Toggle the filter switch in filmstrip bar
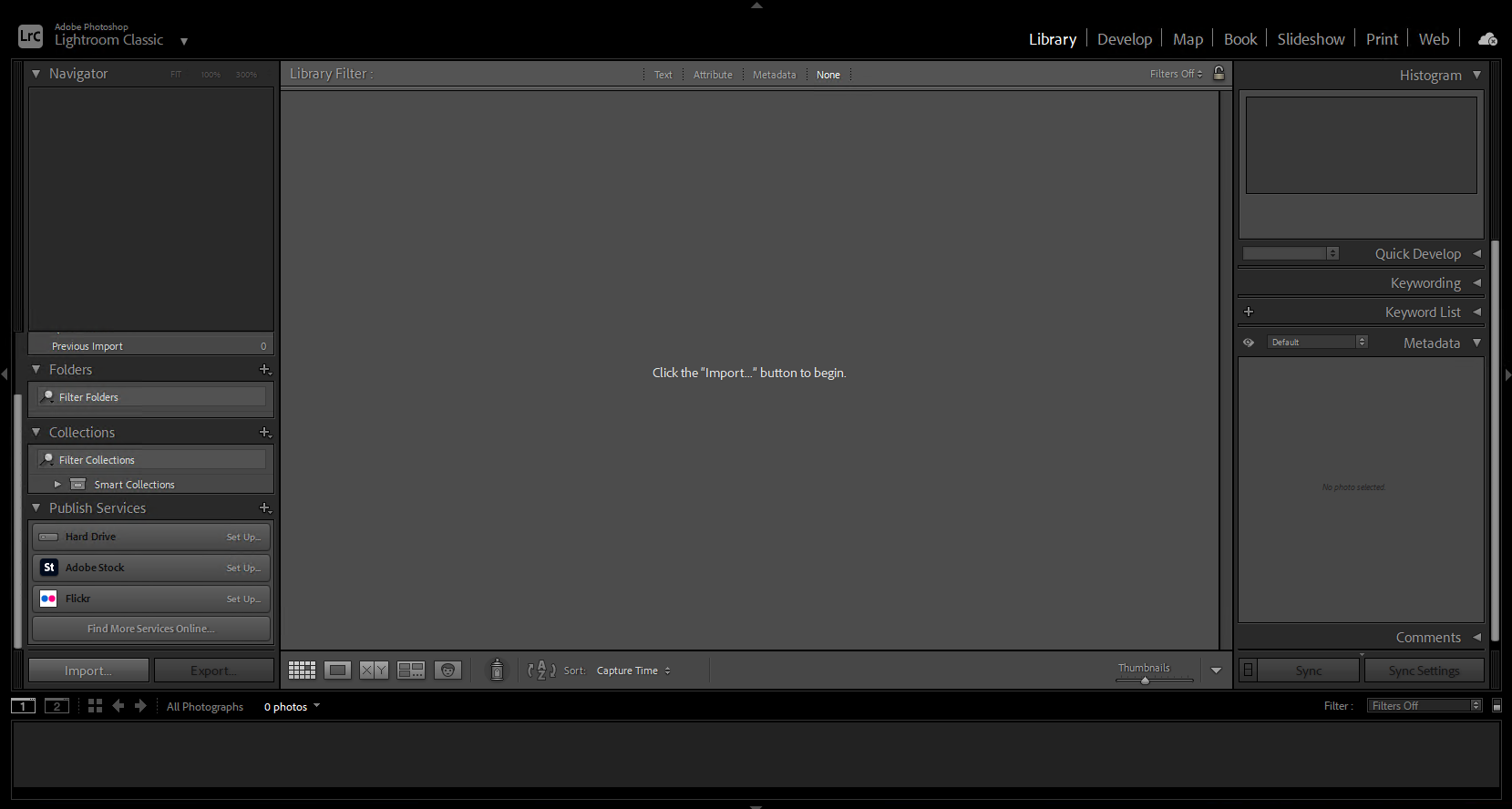Screen dimensions: 1512x809 1497,706
